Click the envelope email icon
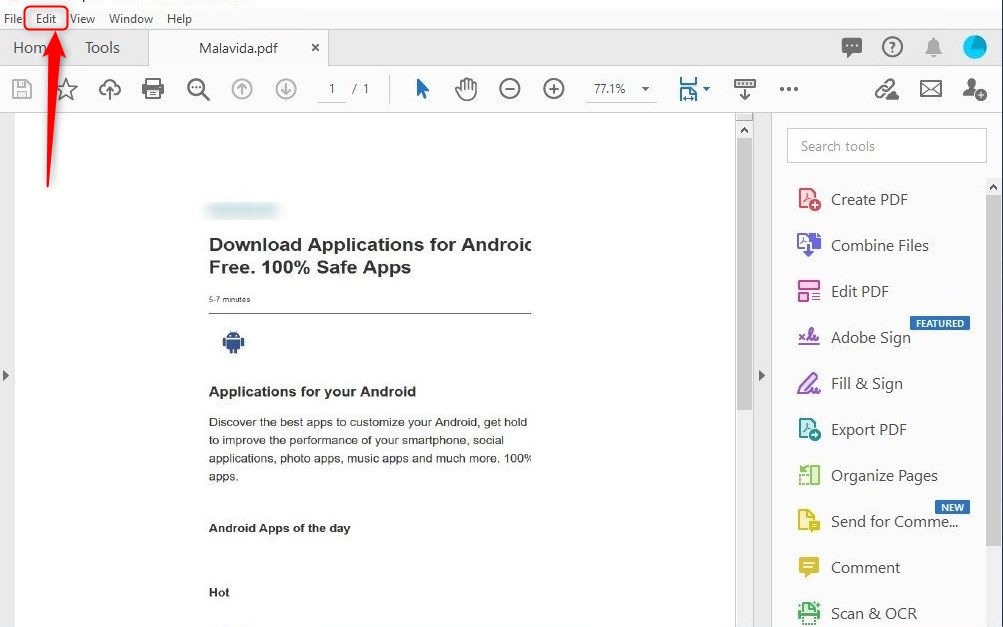Viewport: 1003px width, 627px height. coord(931,89)
